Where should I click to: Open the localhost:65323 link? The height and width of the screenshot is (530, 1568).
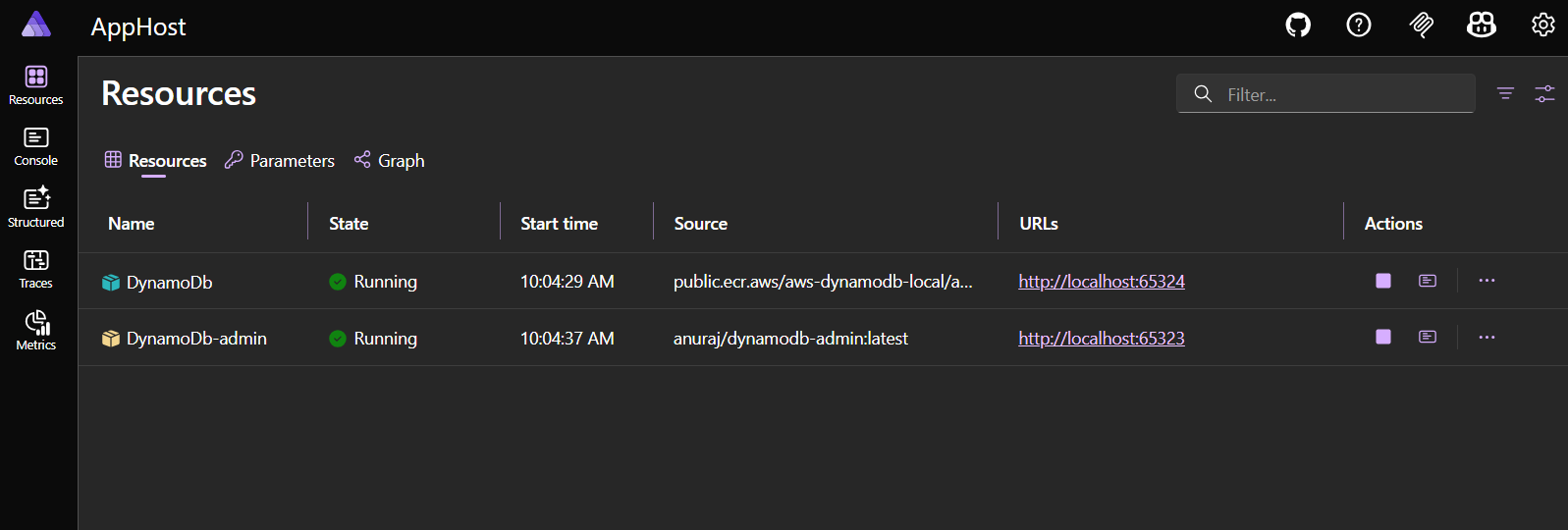tap(1101, 339)
